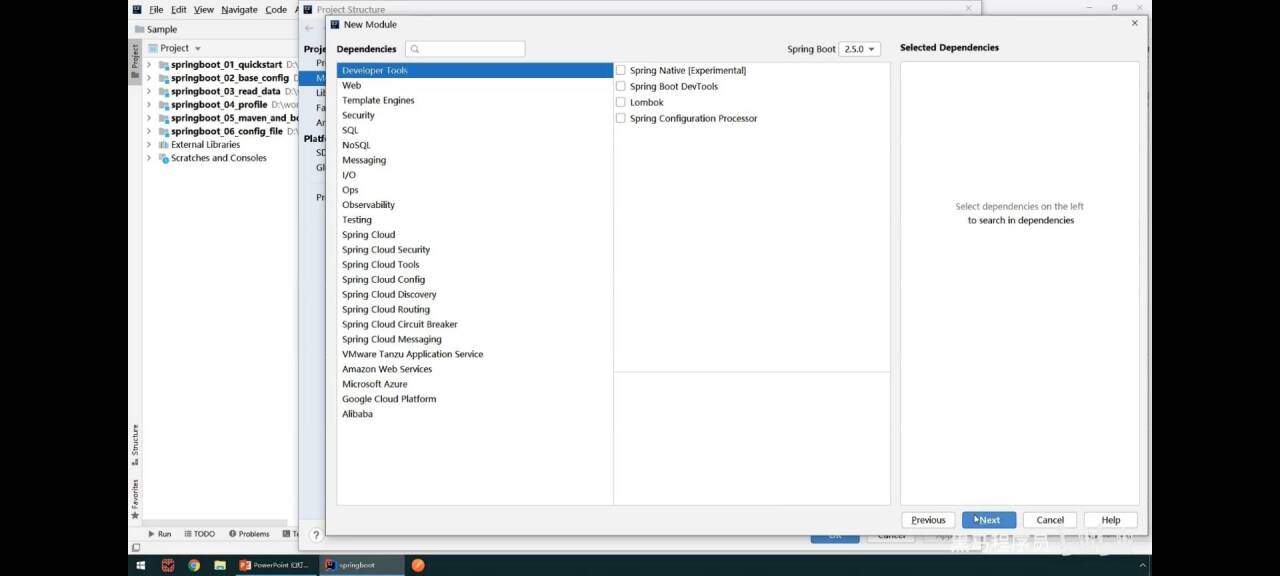Click the External Libraries icon
Viewport: 1280px width, 576px height.
click(x=163, y=145)
